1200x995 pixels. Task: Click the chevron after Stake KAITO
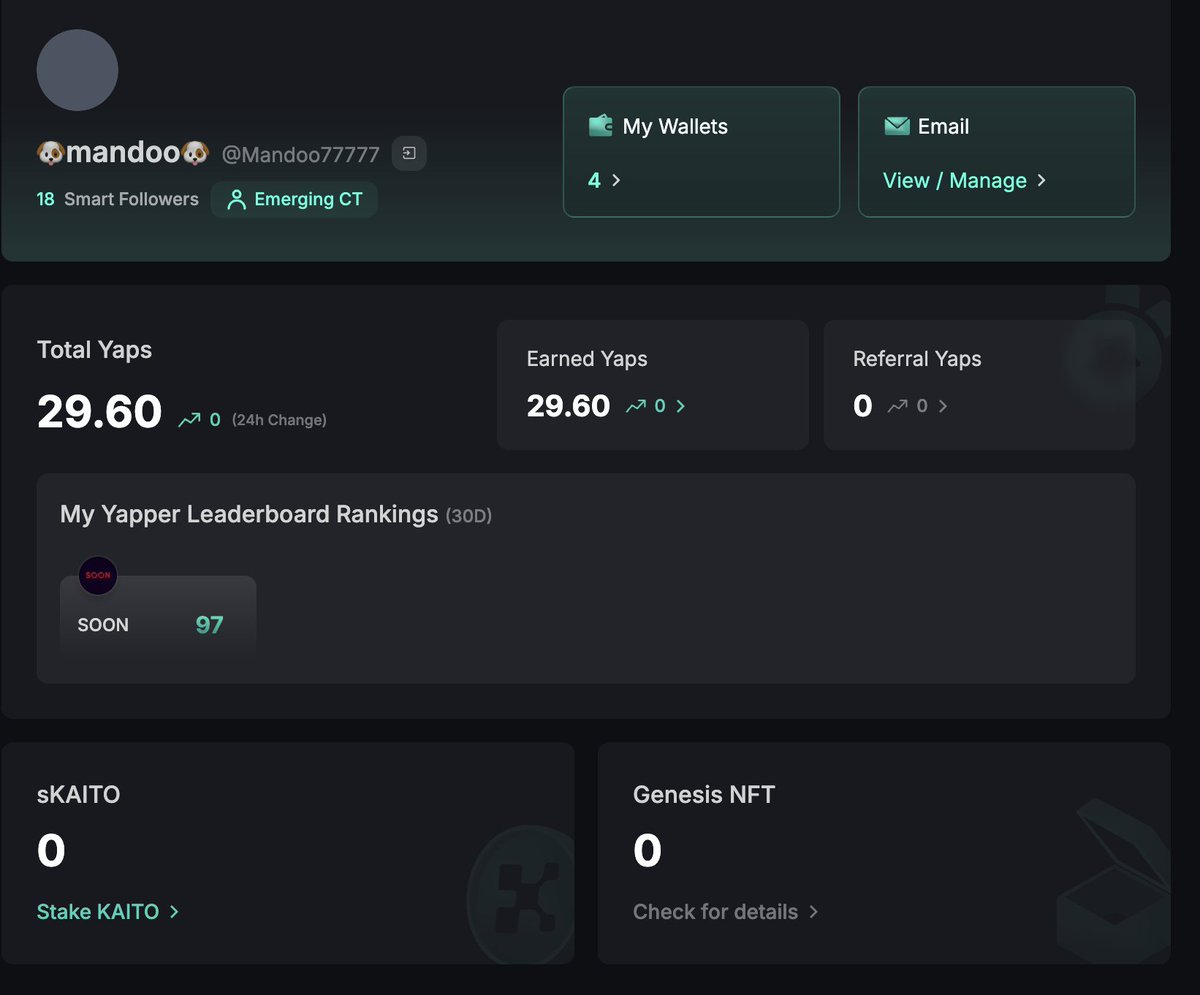pyautogui.click(x=174, y=912)
